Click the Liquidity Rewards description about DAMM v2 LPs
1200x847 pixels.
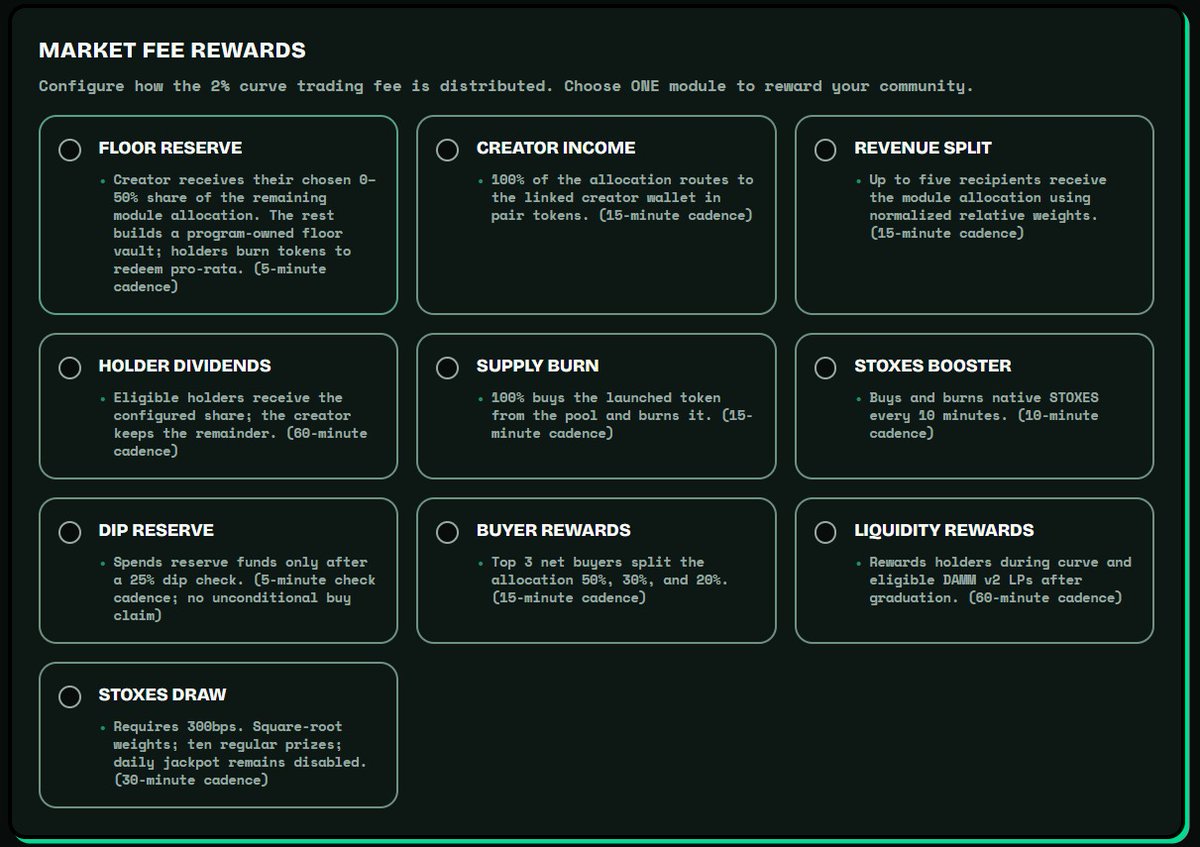coord(1000,580)
